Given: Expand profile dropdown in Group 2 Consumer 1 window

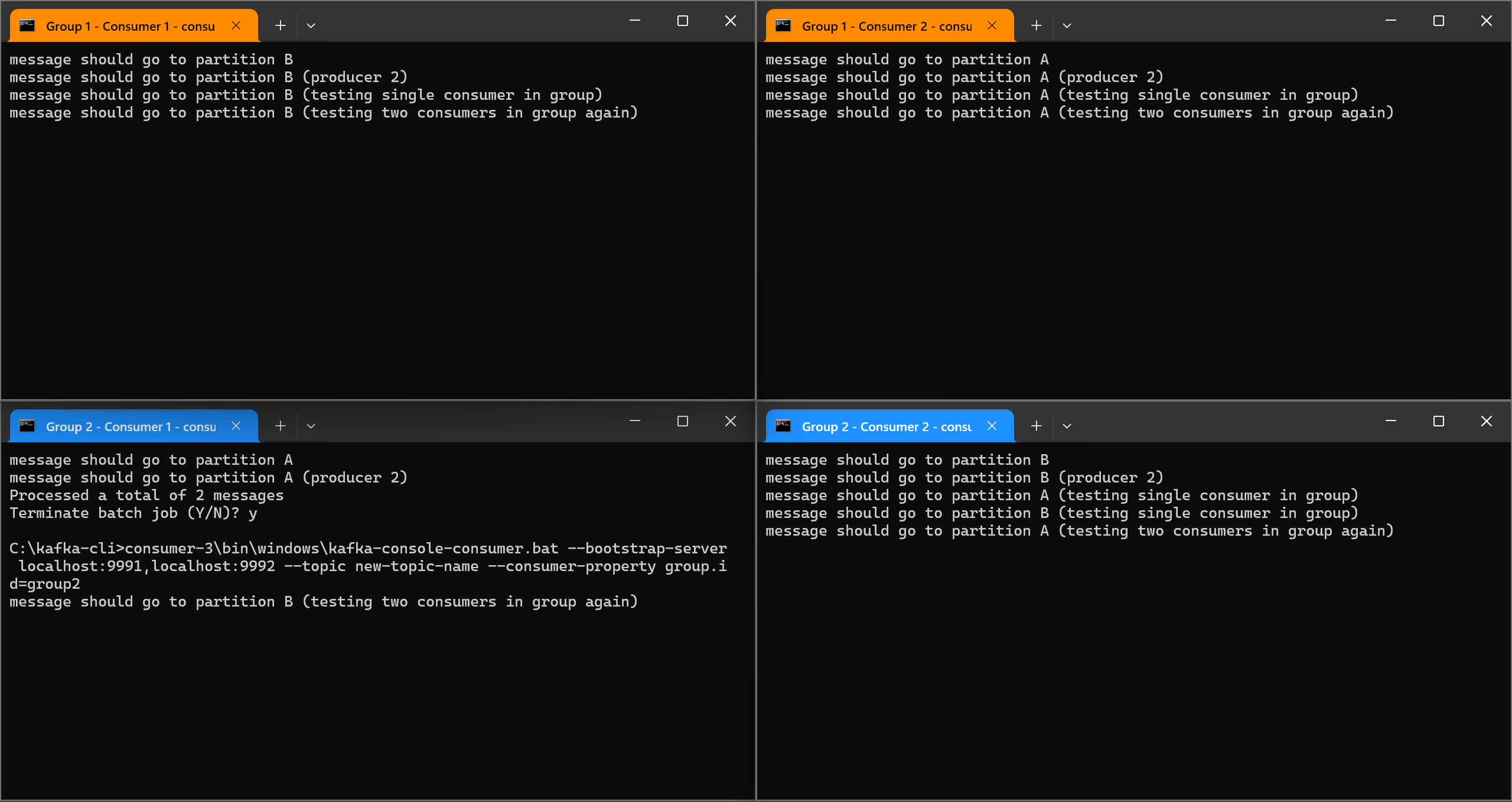Looking at the screenshot, I should (311, 426).
